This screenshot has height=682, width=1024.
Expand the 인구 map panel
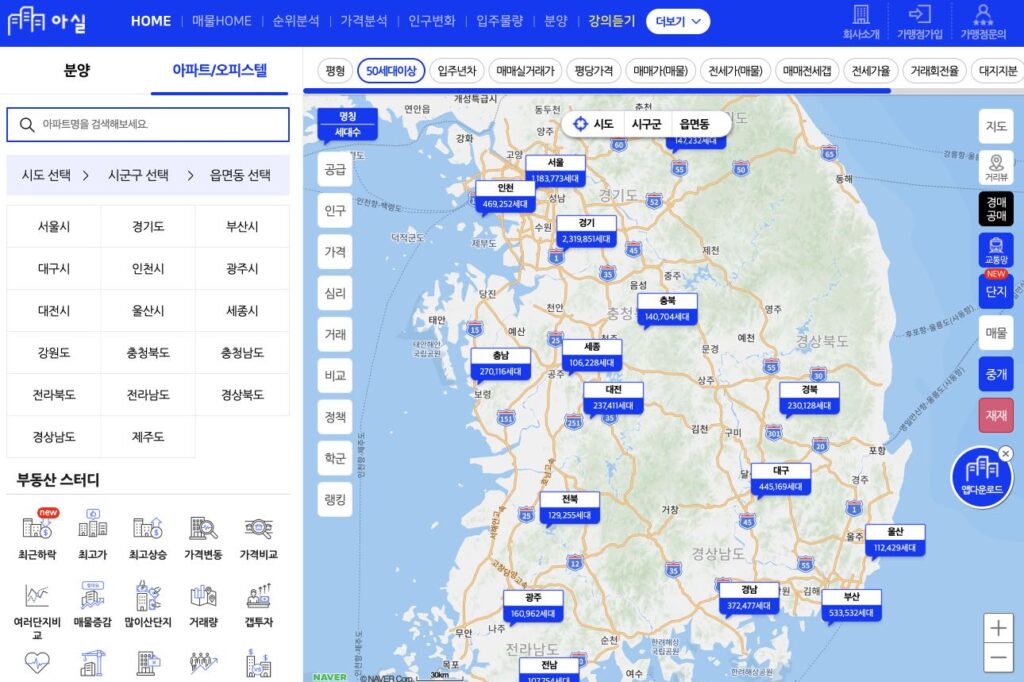(335, 211)
